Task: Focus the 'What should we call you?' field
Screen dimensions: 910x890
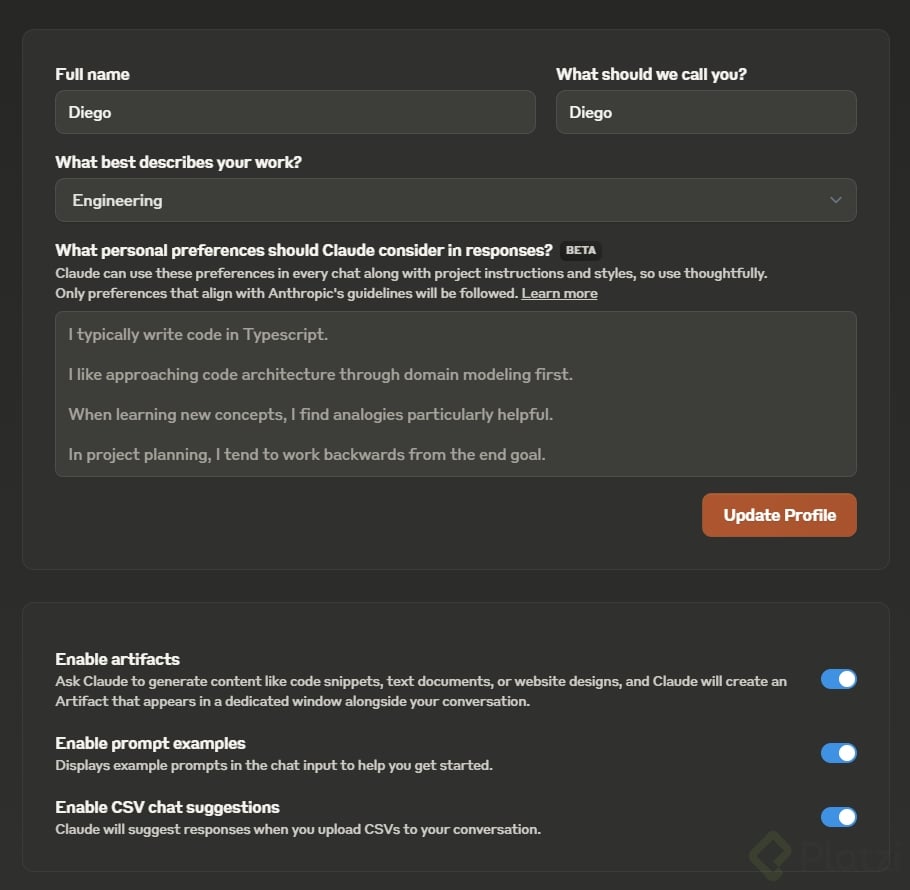Action: 705,112
